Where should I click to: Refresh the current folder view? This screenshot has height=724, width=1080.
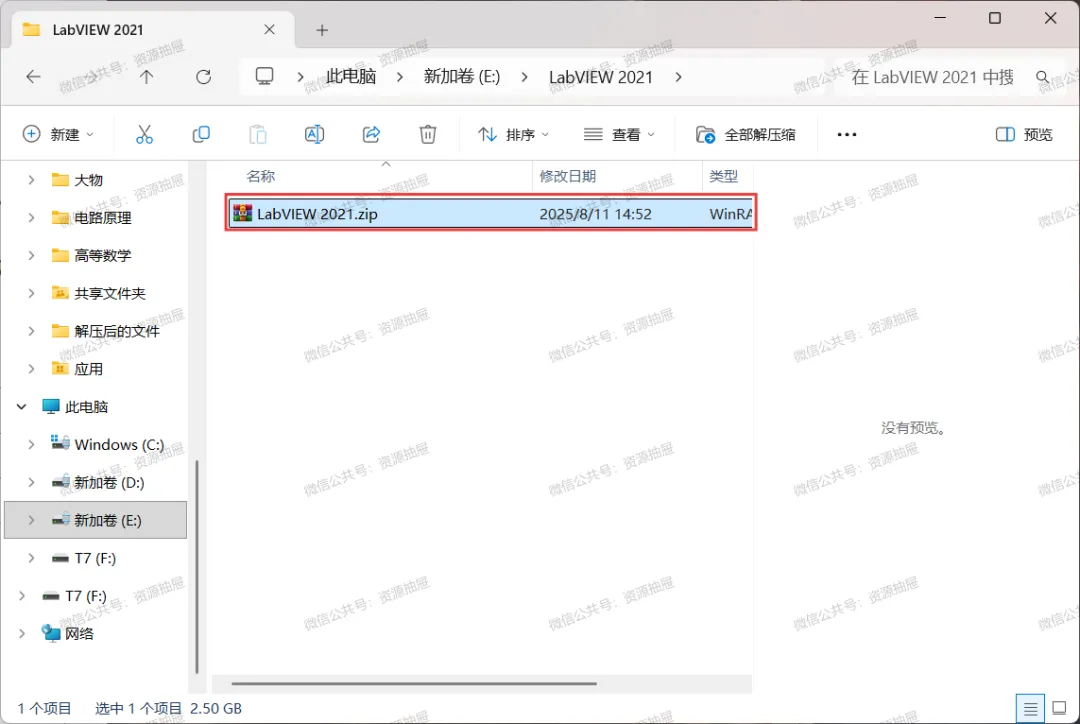(203, 76)
